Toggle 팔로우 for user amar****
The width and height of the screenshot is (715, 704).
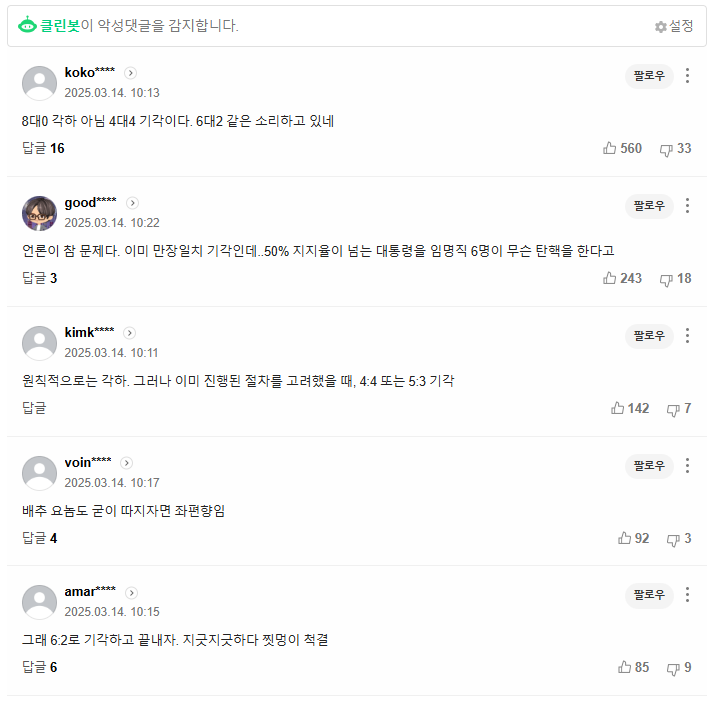(x=649, y=595)
